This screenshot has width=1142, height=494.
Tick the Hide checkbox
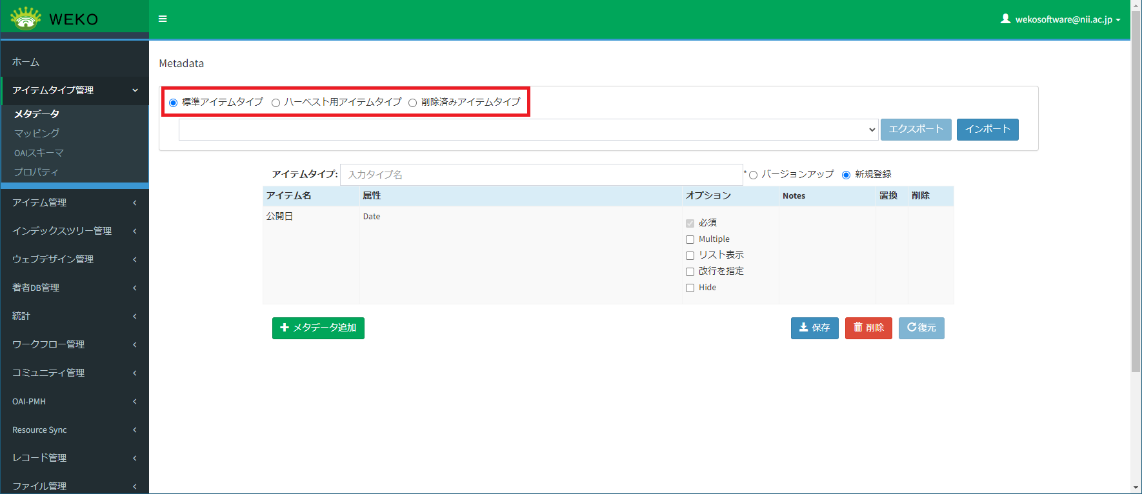(x=690, y=288)
